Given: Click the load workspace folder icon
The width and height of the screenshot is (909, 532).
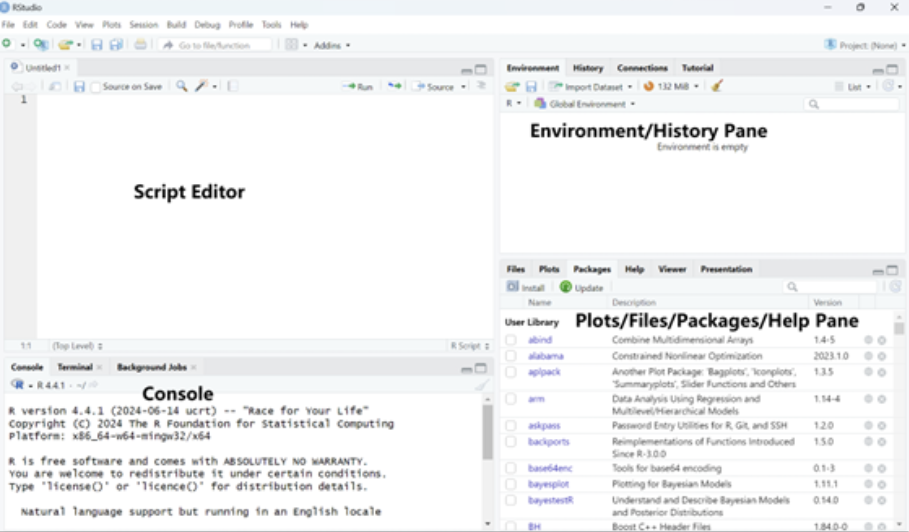Looking at the screenshot, I should 512,87.
